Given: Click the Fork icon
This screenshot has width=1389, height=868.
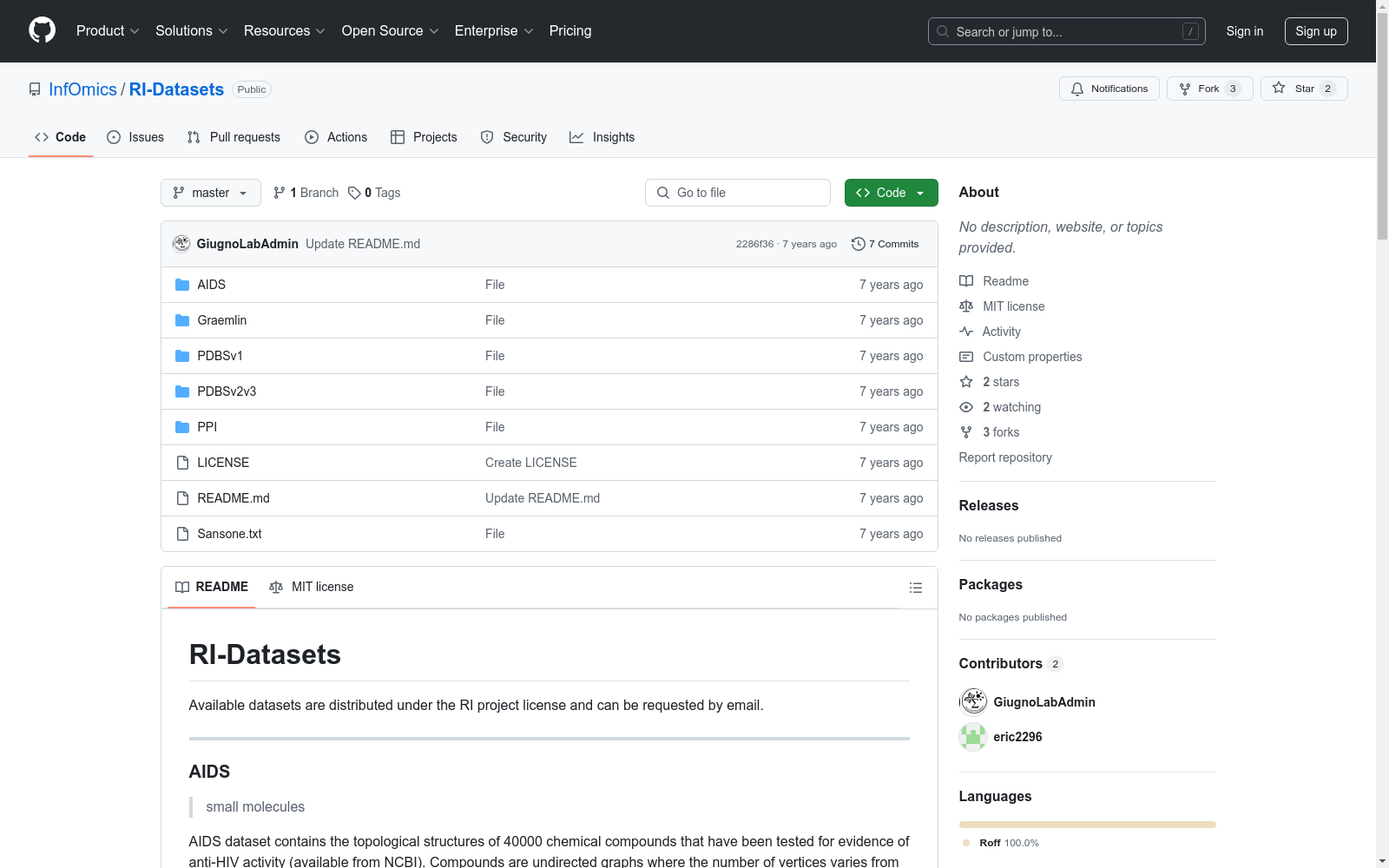Looking at the screenshot, I should coord(1185,89).
